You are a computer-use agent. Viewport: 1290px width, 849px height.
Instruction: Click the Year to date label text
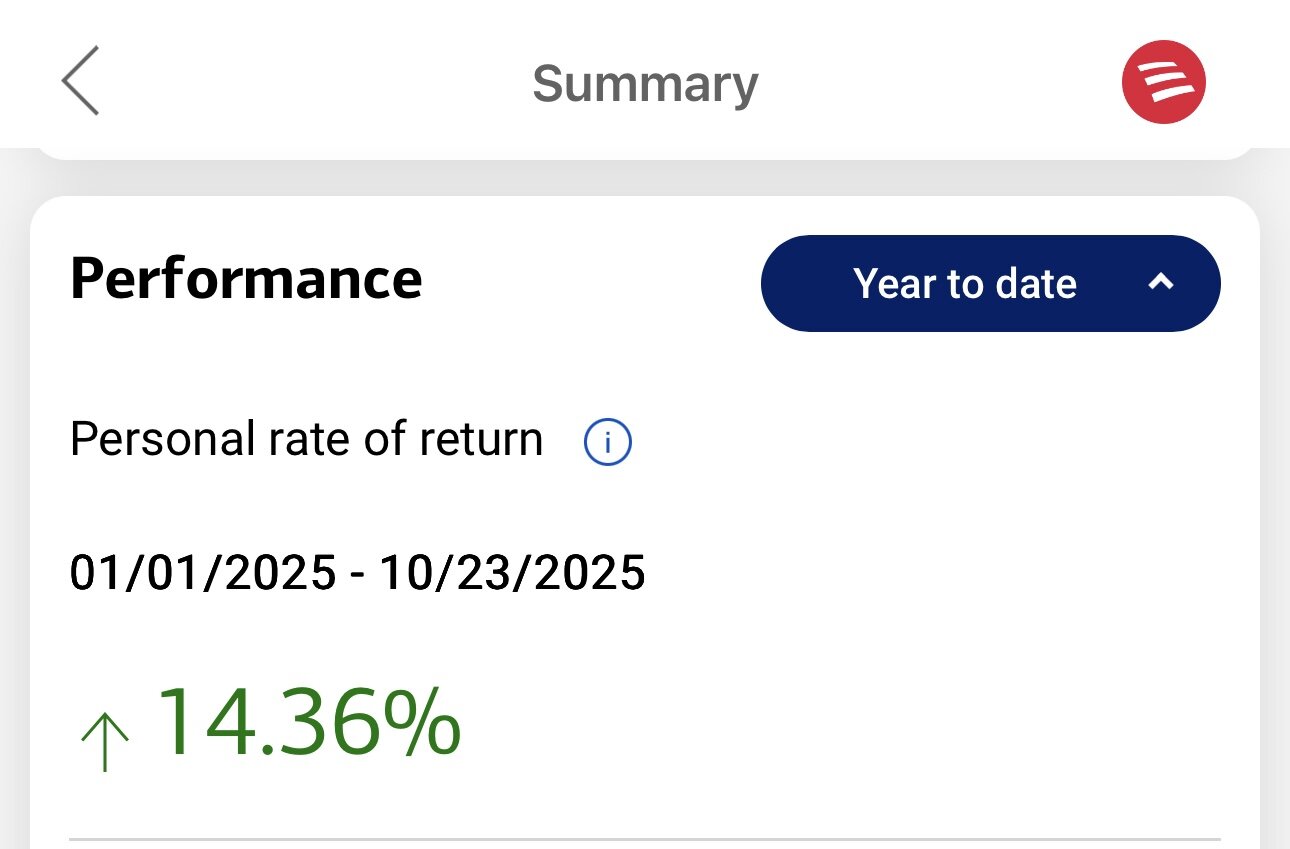pos(964,284)
